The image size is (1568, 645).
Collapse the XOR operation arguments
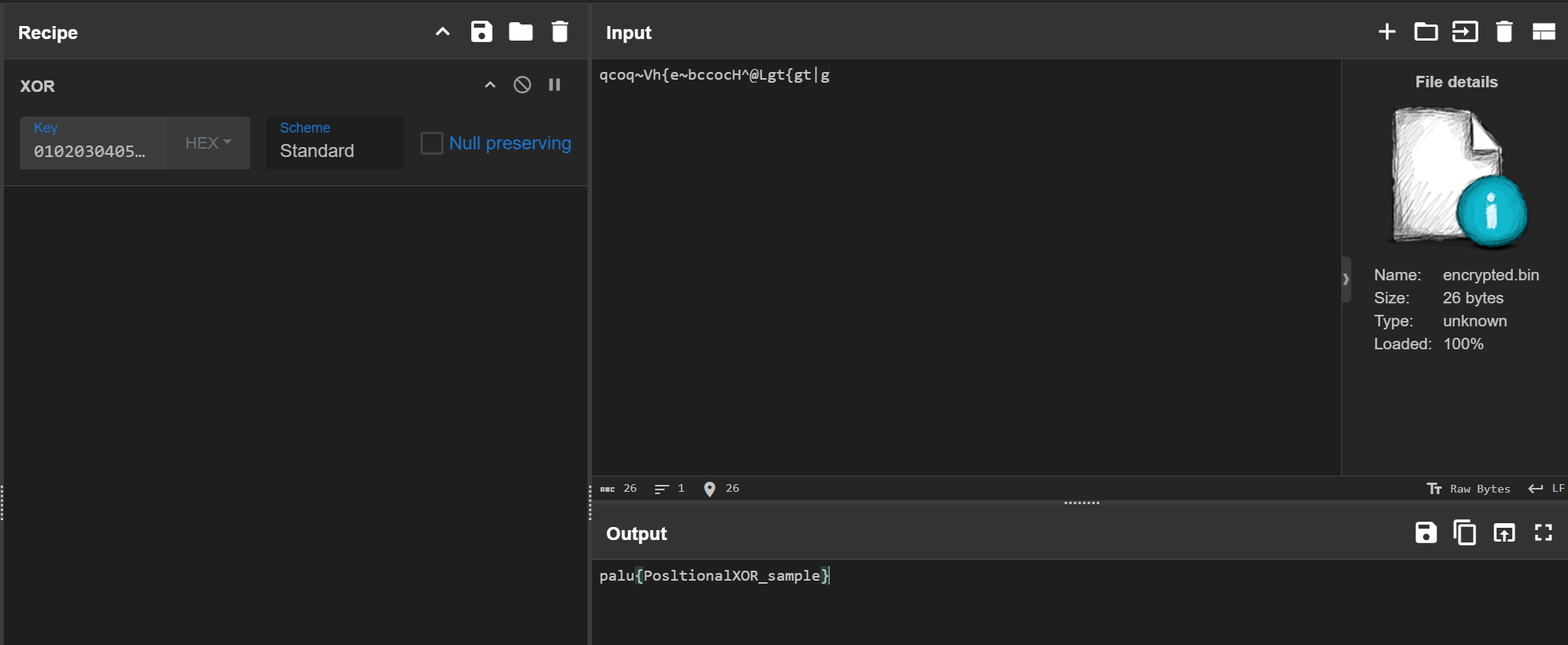[x=490, y=85]
